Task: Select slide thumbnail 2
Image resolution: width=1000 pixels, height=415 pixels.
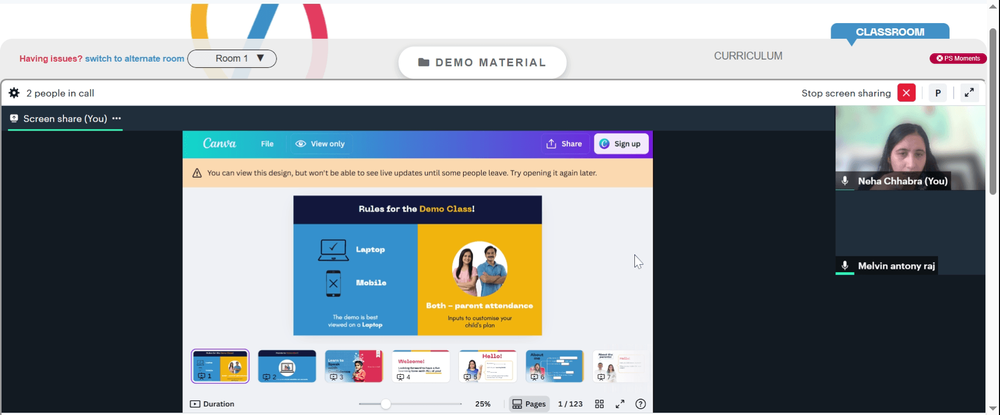Action: coord(287,366)
